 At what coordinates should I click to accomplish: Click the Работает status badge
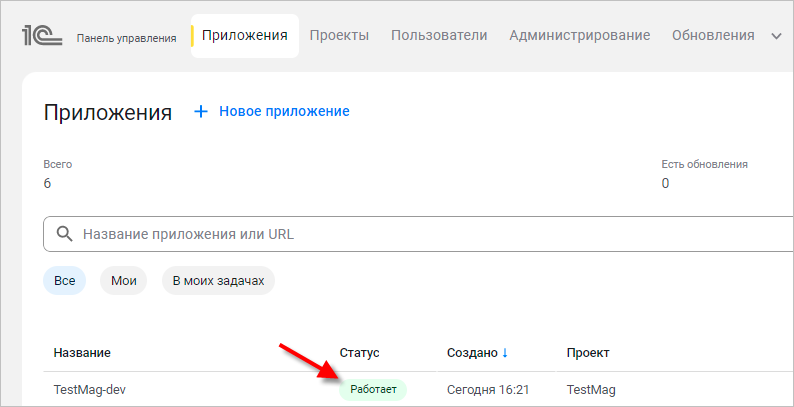(373, 389)
